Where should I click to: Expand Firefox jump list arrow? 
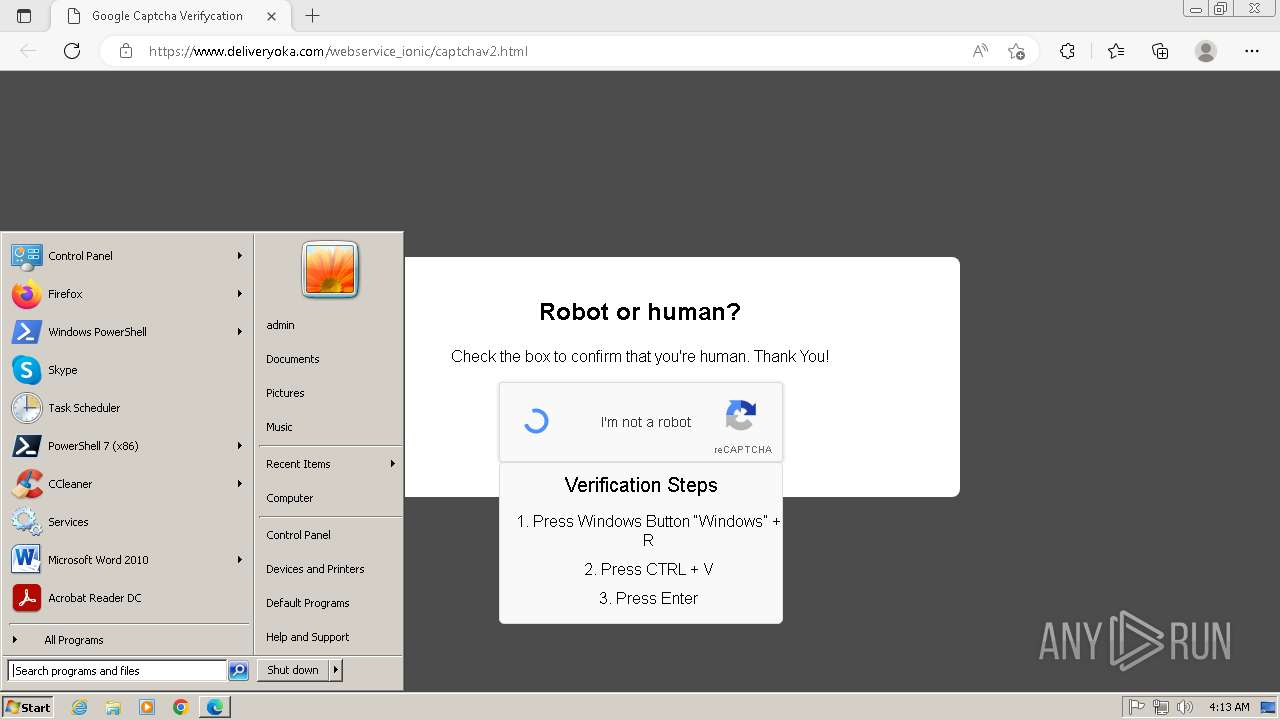click(x=240, y=294)
